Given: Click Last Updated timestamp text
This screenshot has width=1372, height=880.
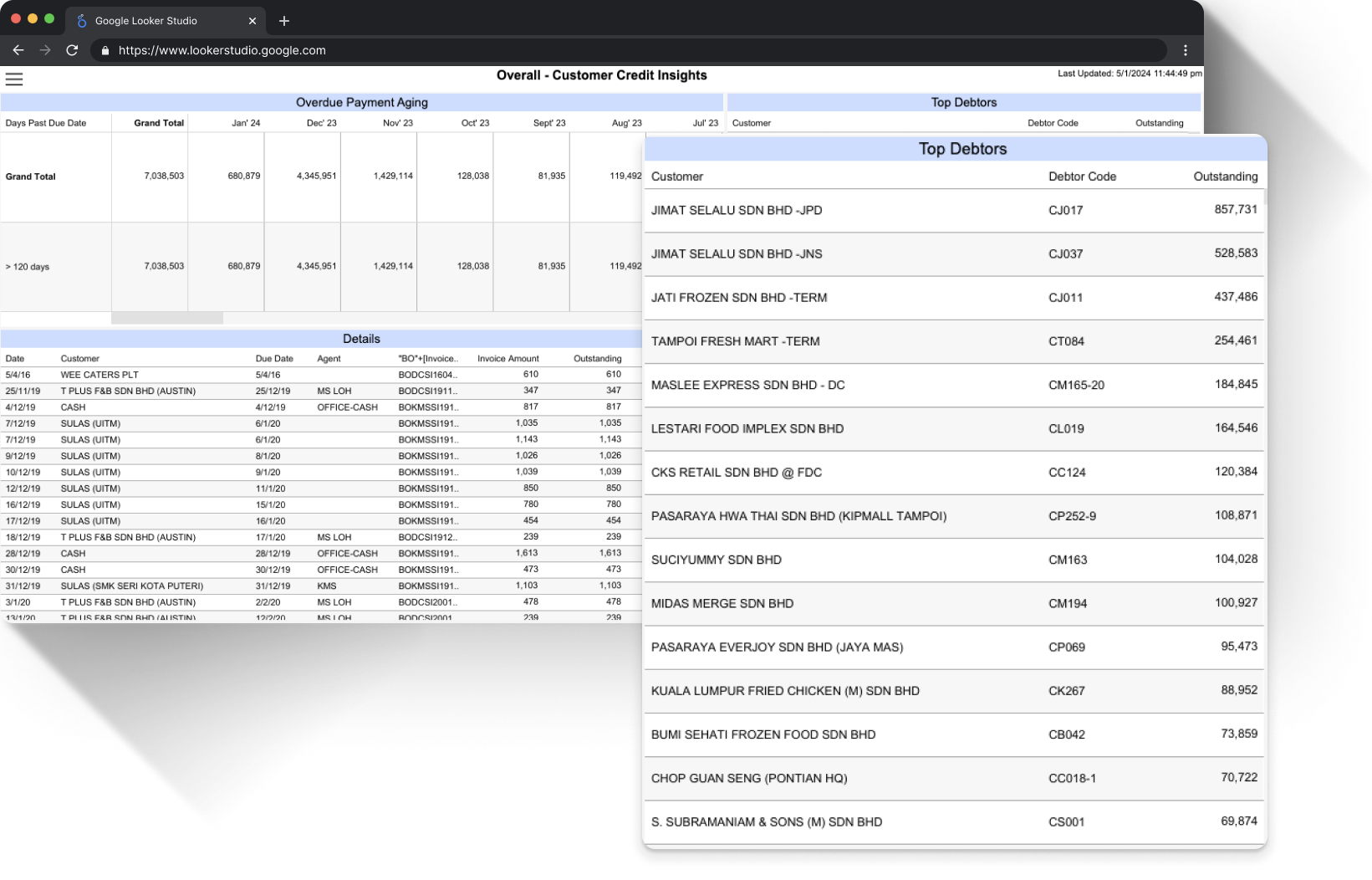Looking at the screenshot, I should (1130, 74).
